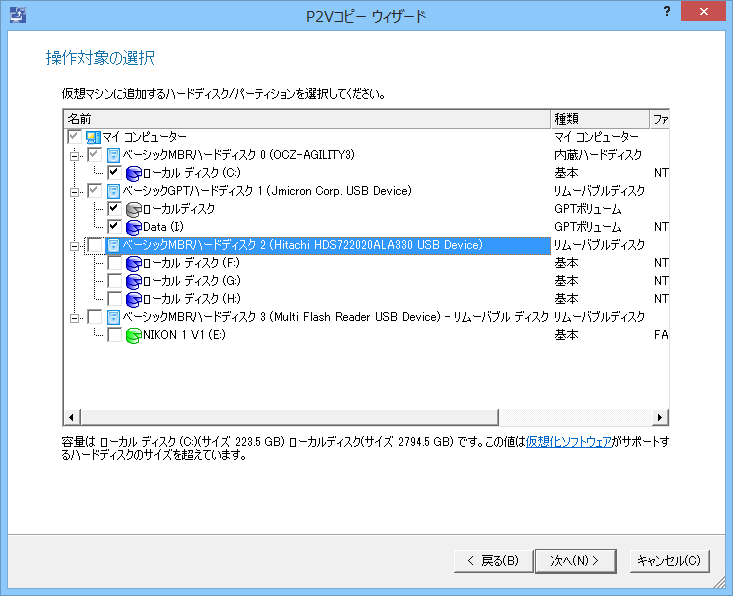Select ベーシックMBRハードディスク 0 (OCZ-AGILITY3) label
This screenshot has width=733, height=596.
238,155
